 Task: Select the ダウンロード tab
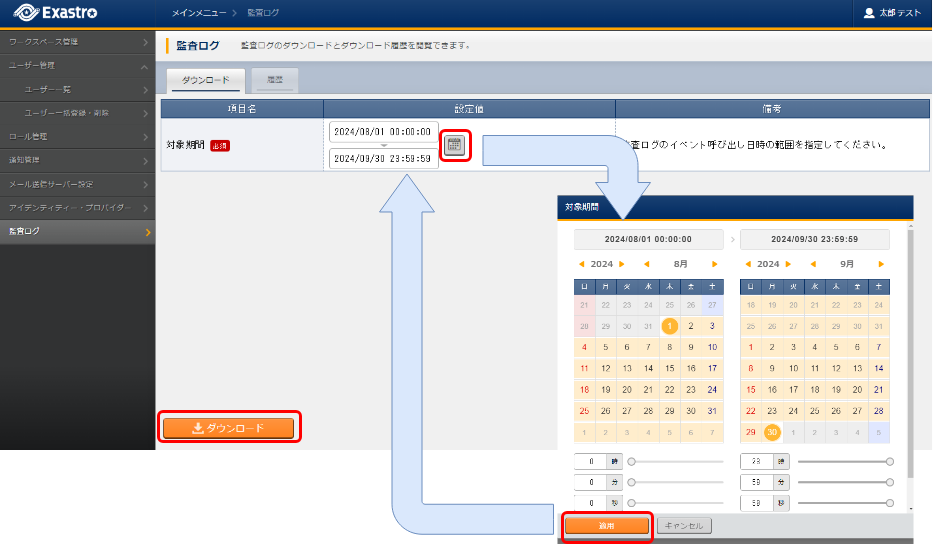pos(205,80)
